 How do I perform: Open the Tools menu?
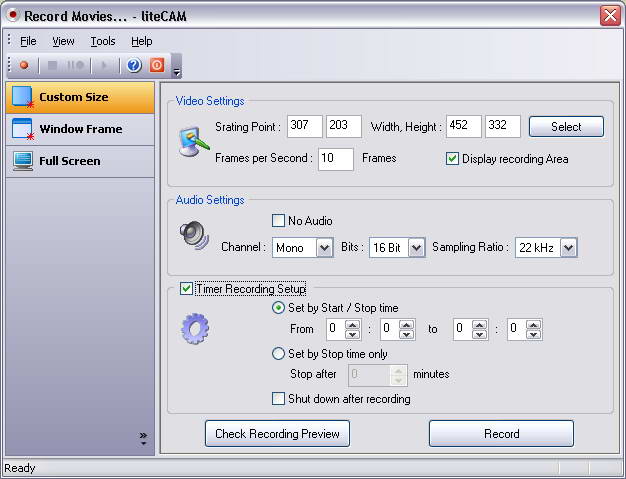tap(103, 41)
